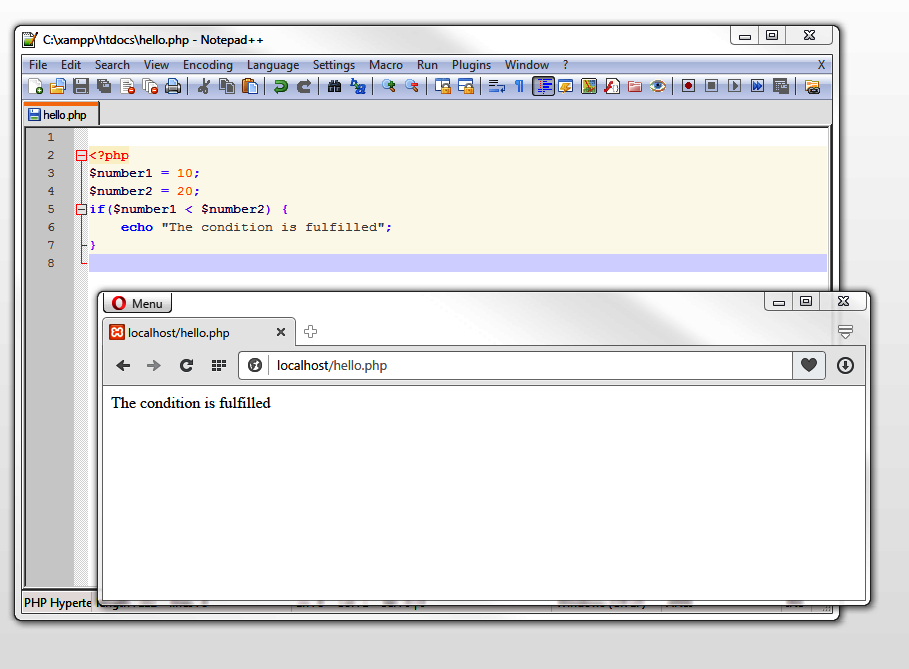Image resolution: width=909 pixels, height=669 pixels.
Task: Print the current document
Action: [173, 86]
